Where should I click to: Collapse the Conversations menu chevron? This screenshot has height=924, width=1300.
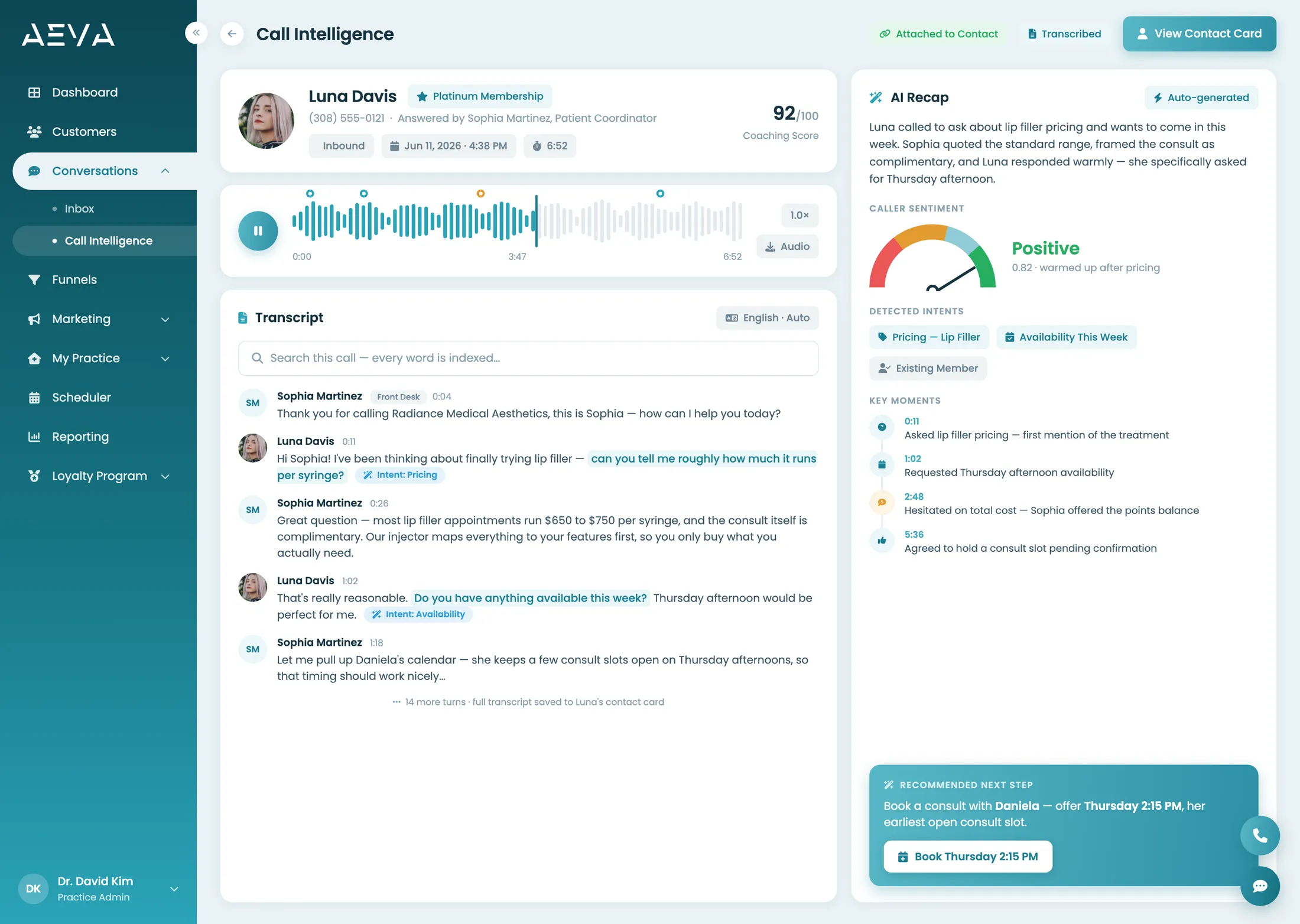pyautogui.click(x=165, y=171)
